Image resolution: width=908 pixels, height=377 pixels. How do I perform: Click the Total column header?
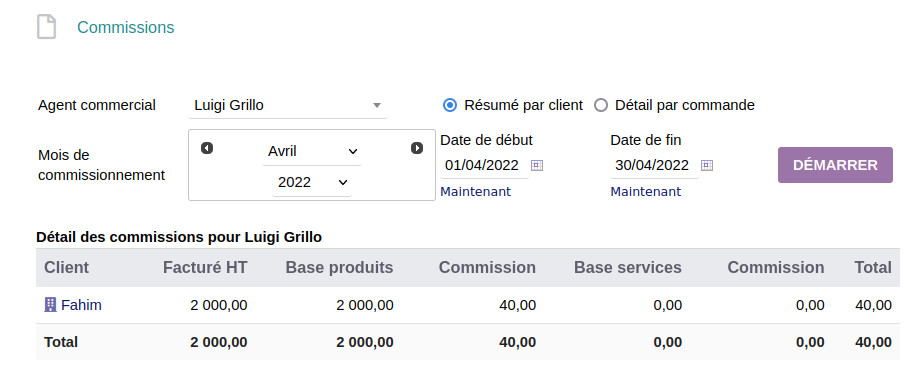[x=873, y=268]
